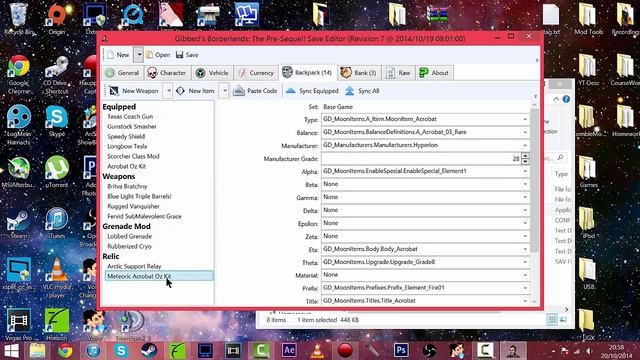
Task: Select Arctic Support Relay relic
Action: [134, 266]
